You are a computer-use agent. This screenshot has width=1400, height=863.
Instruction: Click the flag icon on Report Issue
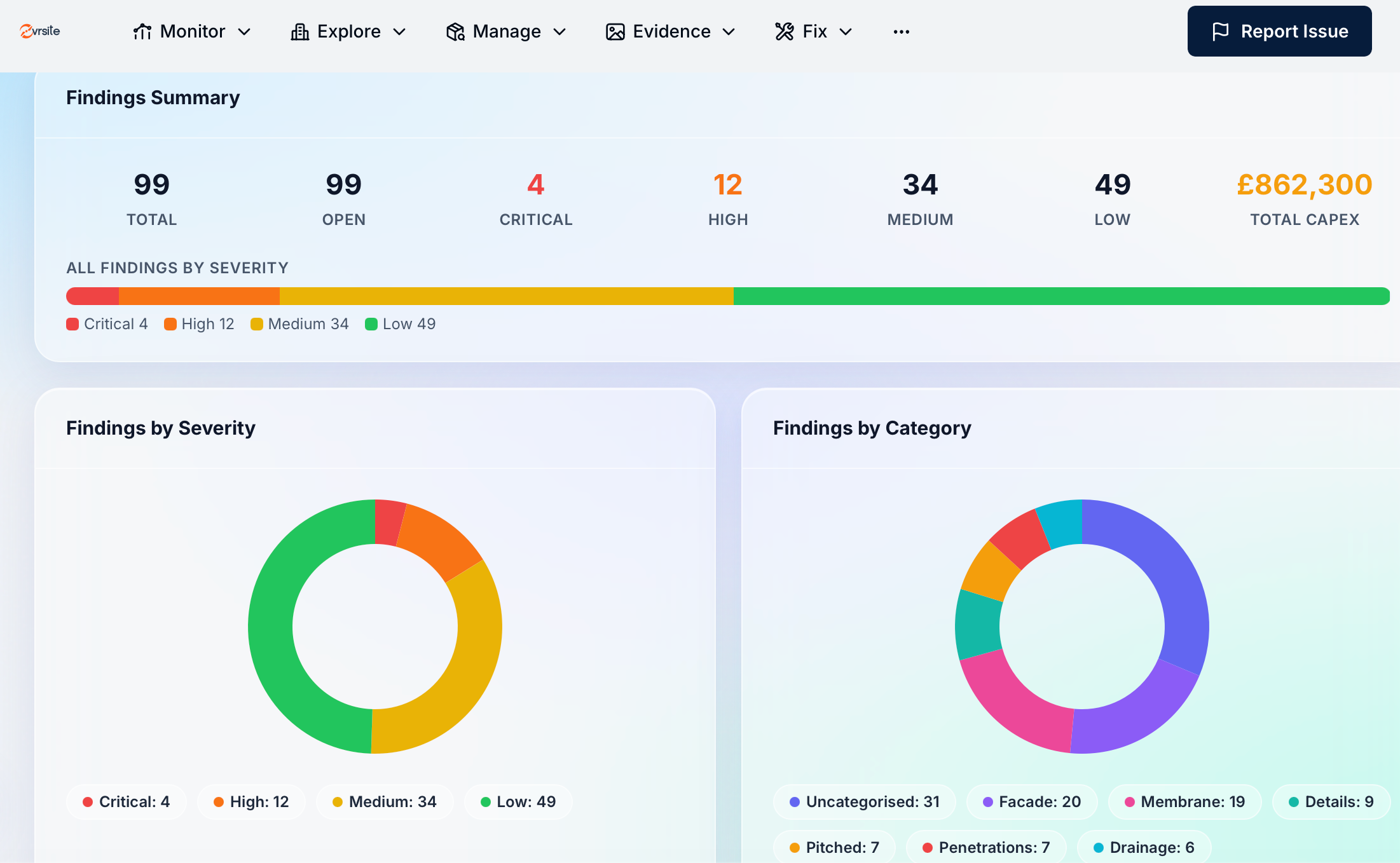pyautogui.click(x=1222, y=31)
